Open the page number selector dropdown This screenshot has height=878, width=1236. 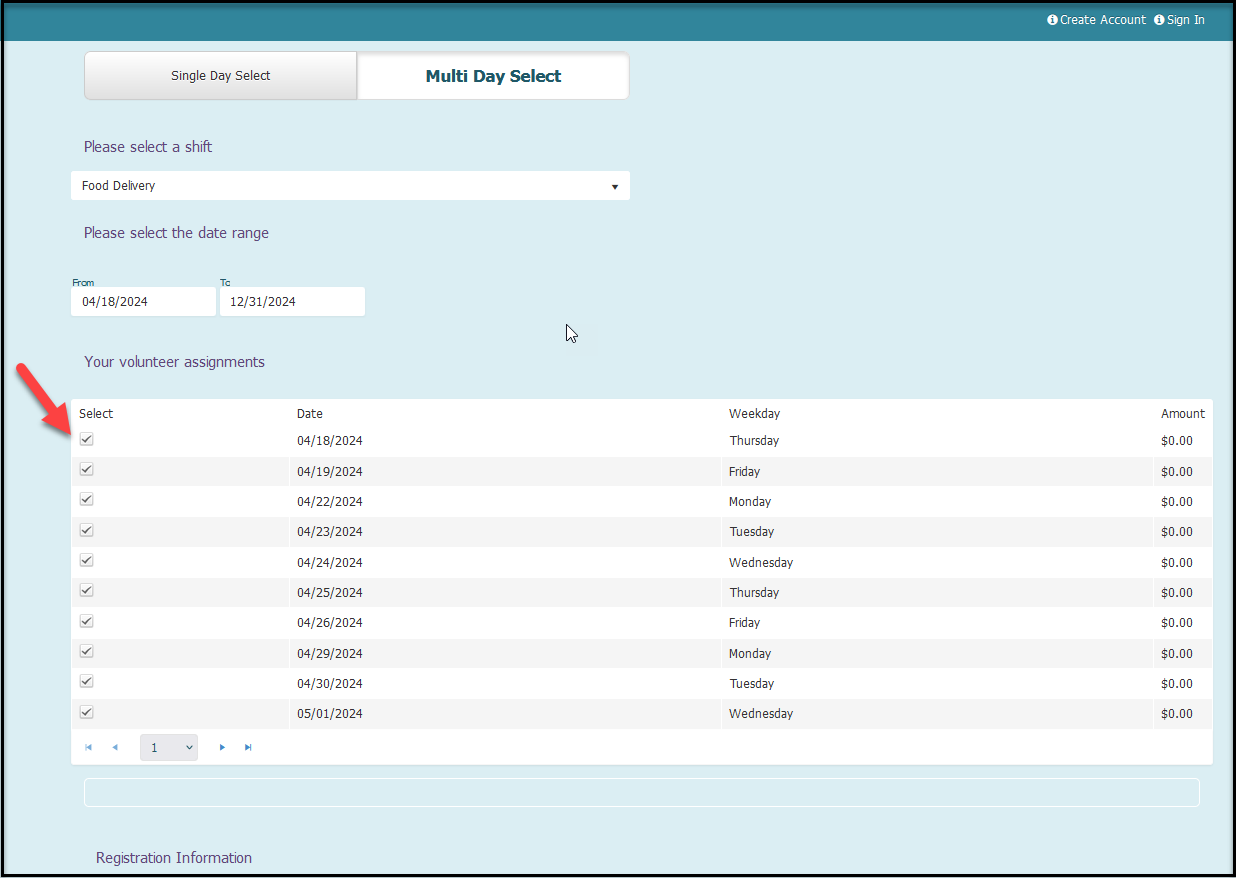169,747
